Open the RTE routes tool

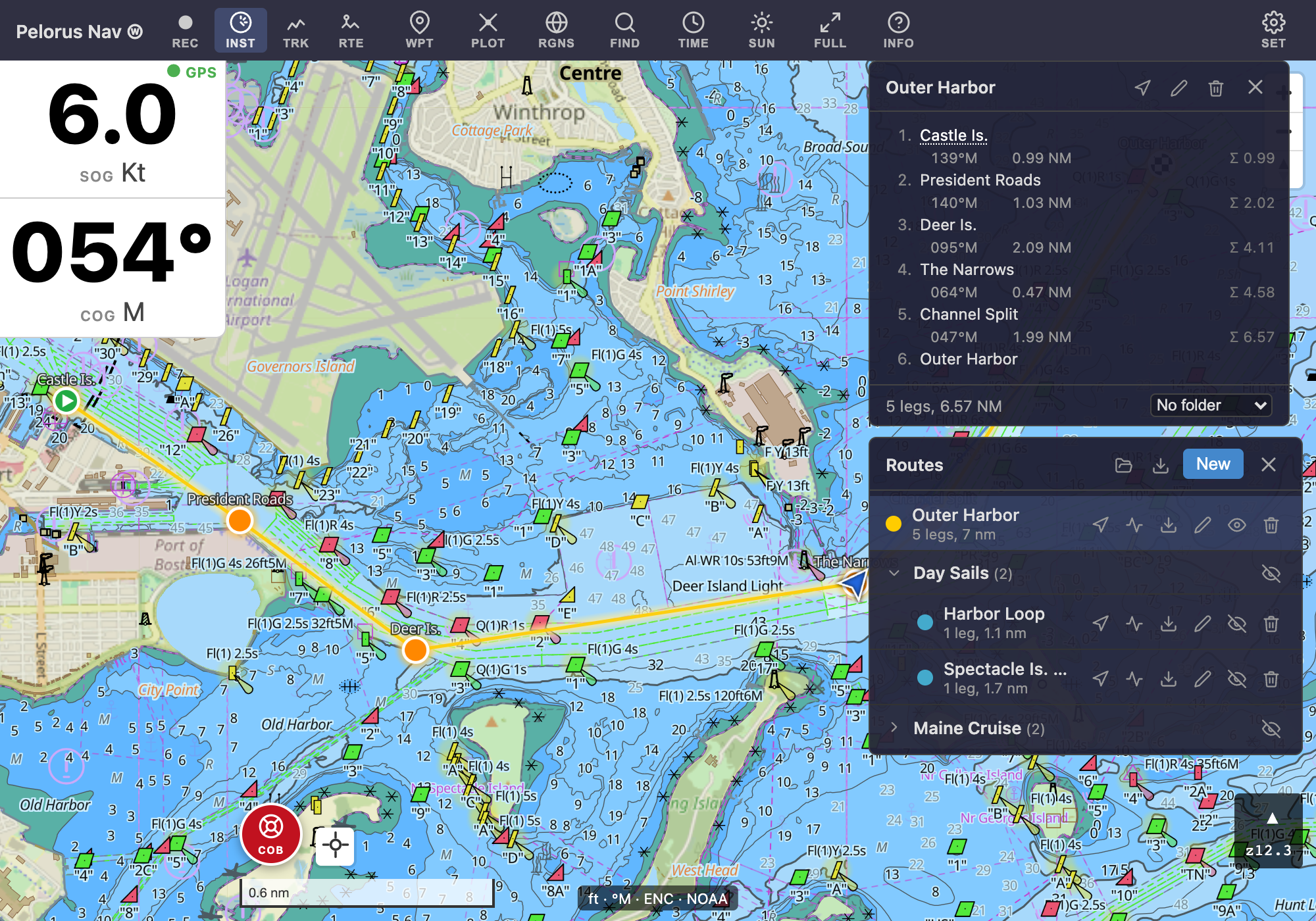[x=351, y=31]
